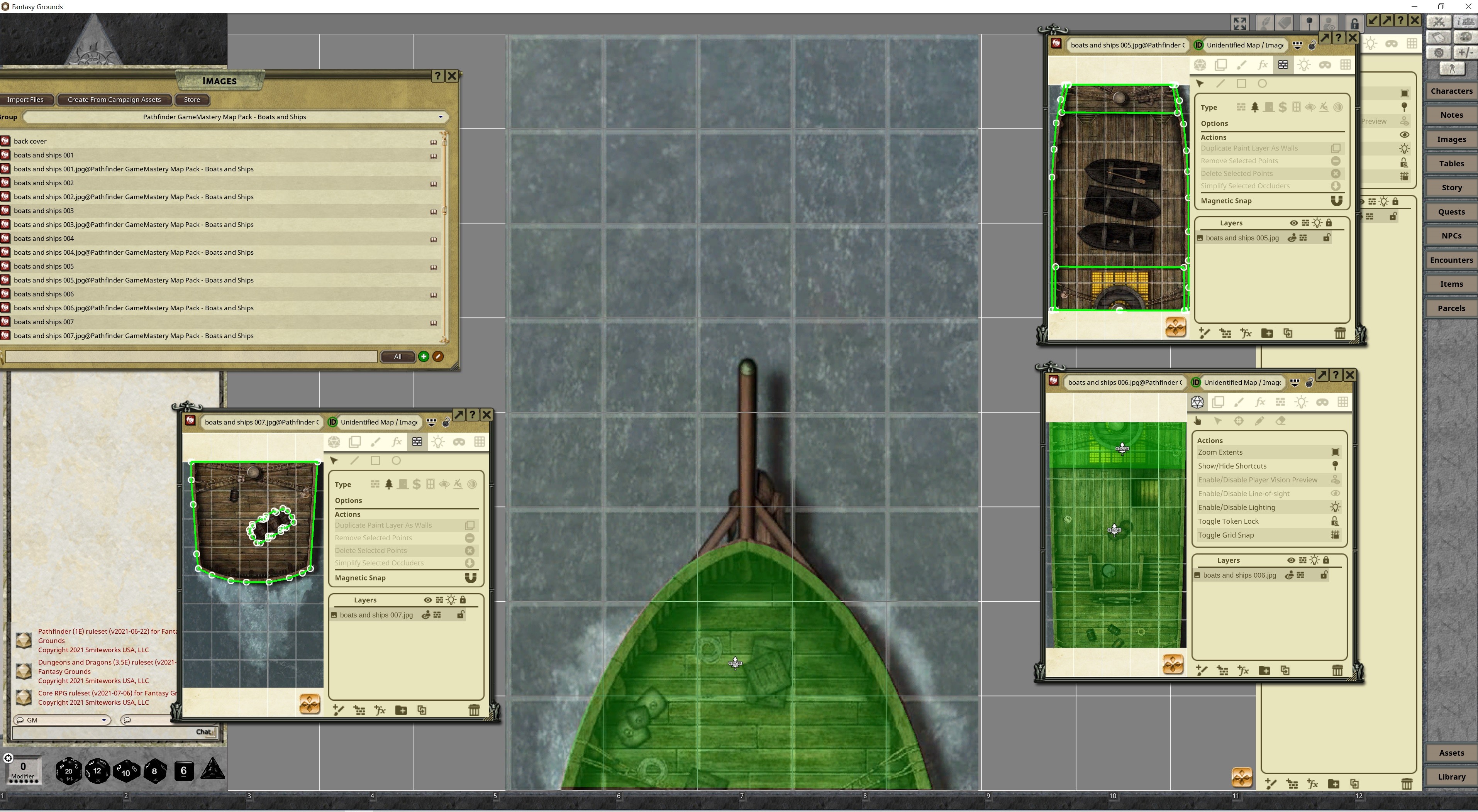Select the circle occluder drawing tool
This screenshot has height=812, width=1478.
(1263, 83)
